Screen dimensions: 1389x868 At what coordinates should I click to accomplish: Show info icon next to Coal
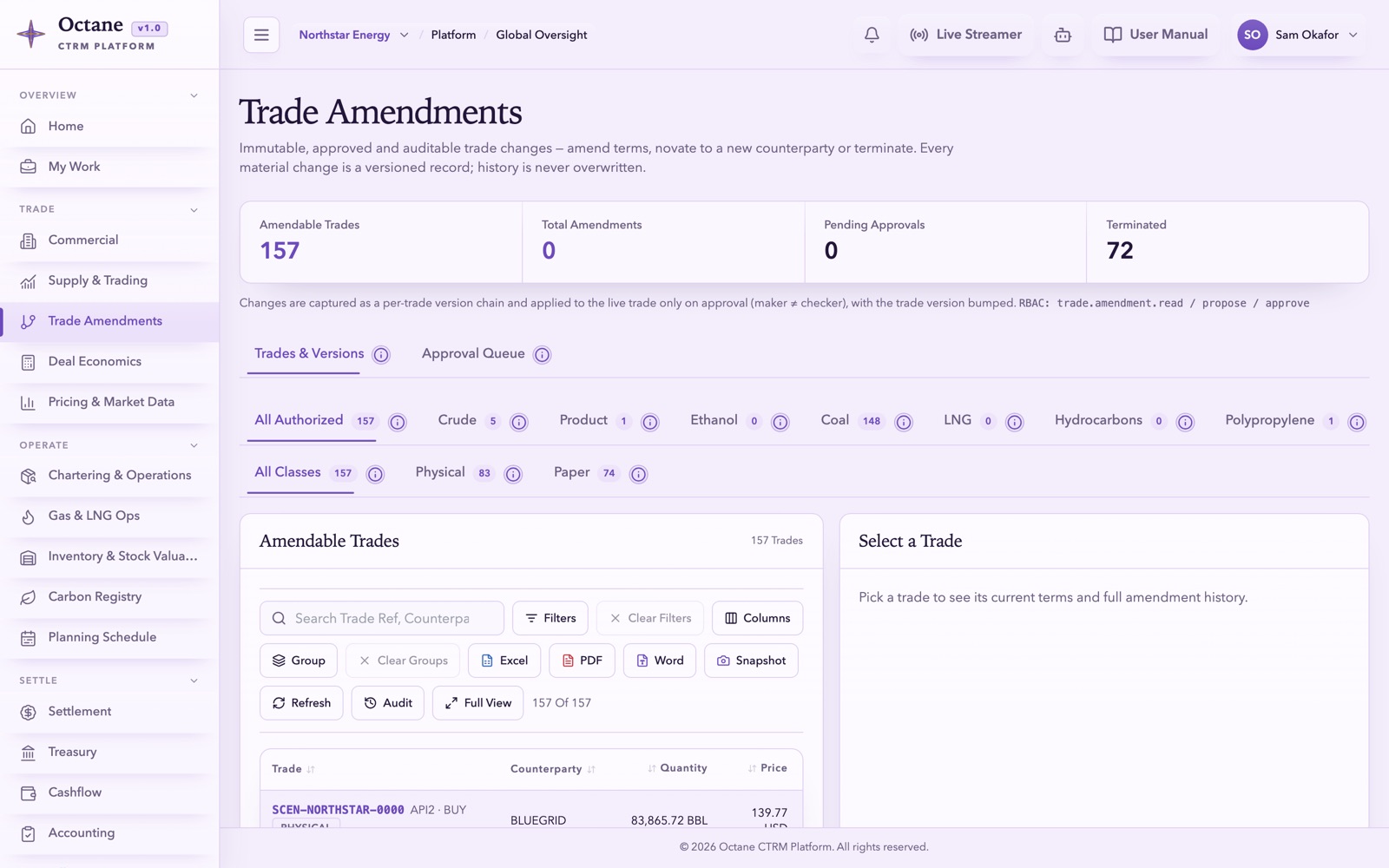pyautogui.click(x=904, y=422)
